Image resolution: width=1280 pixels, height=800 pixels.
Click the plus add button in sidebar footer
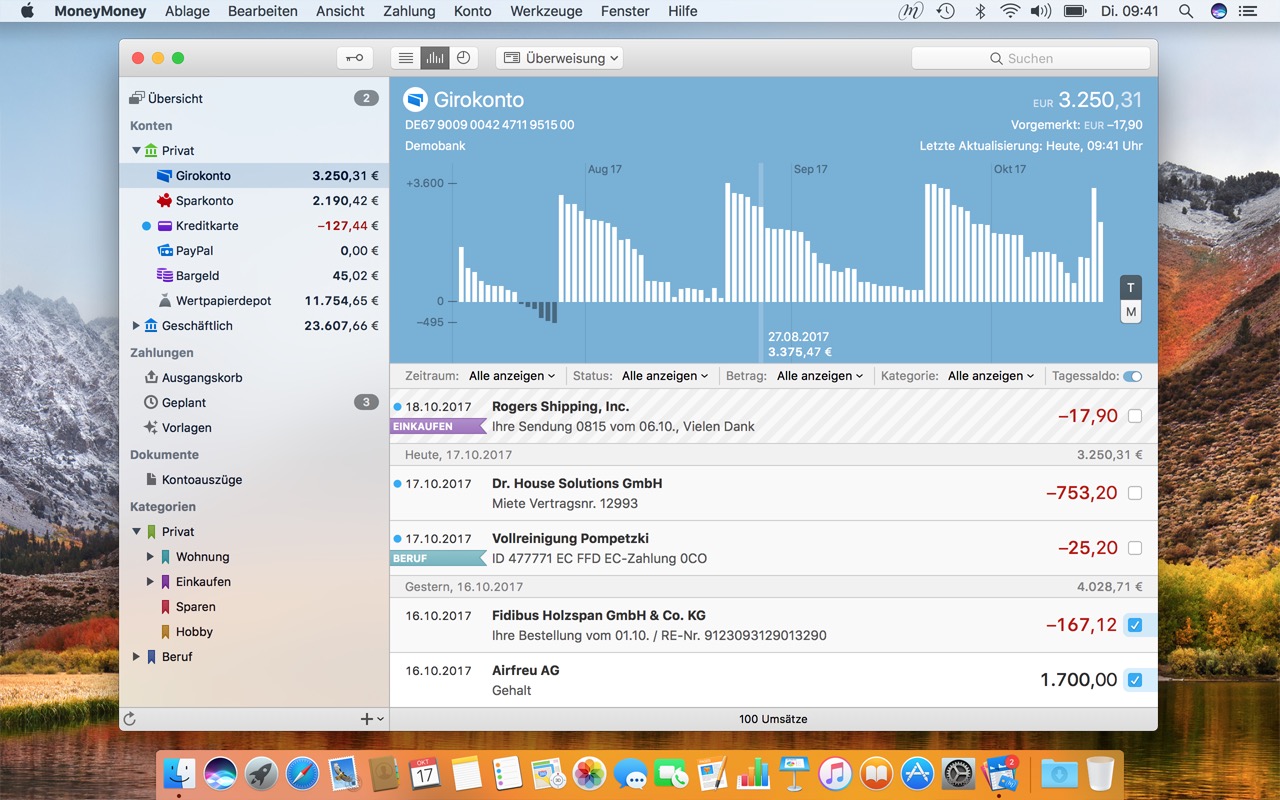tap(367, 719)
